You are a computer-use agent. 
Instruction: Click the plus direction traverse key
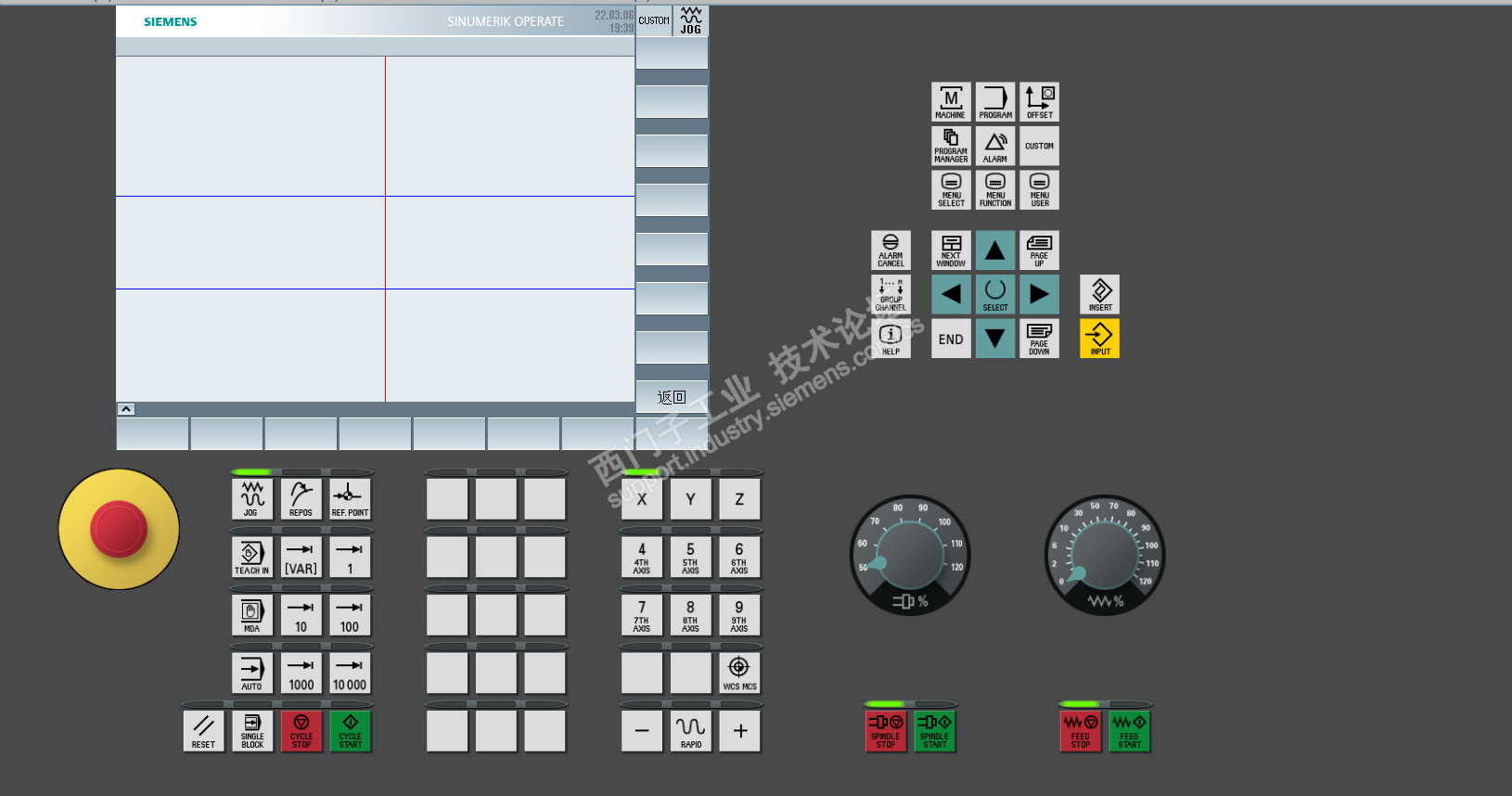click(739, 731)
